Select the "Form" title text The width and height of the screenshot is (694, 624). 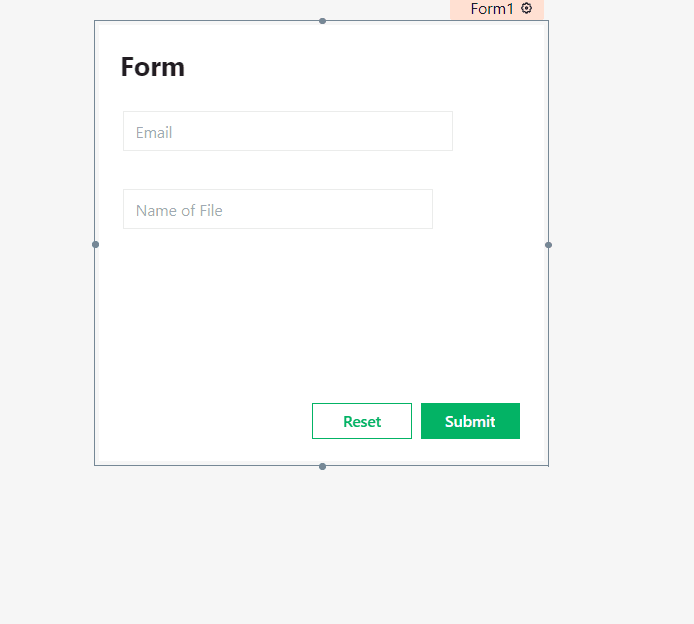click(152, 67)
